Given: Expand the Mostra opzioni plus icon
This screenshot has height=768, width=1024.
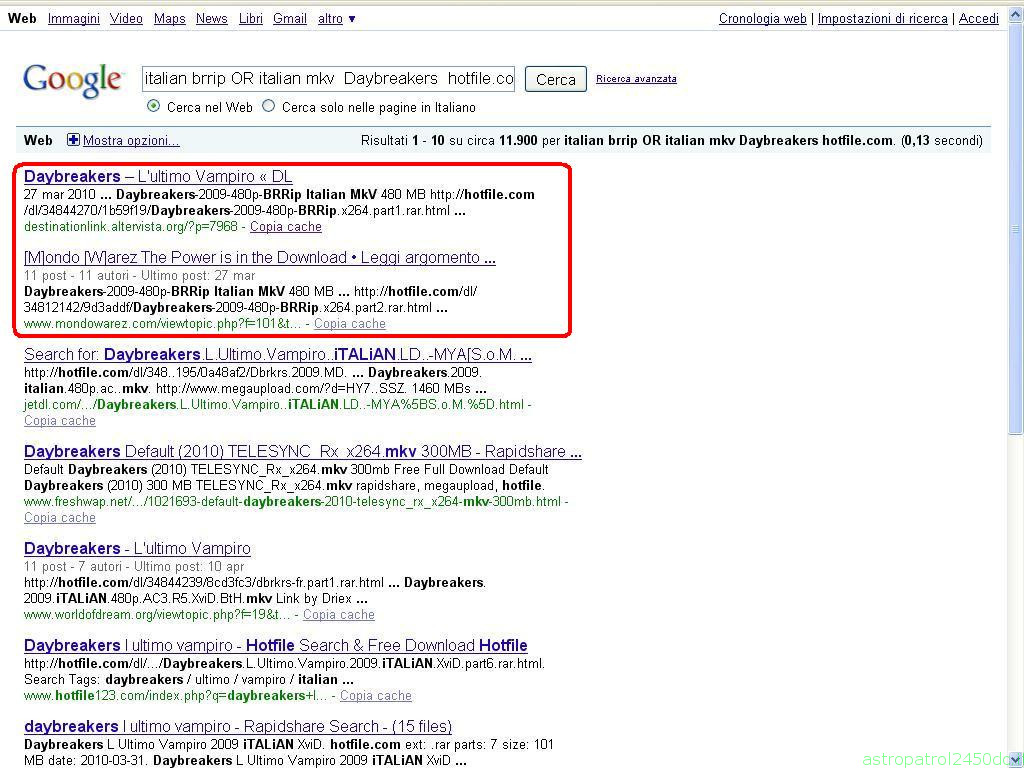Looking at the screenshot, I should click(x=73, y=140).
